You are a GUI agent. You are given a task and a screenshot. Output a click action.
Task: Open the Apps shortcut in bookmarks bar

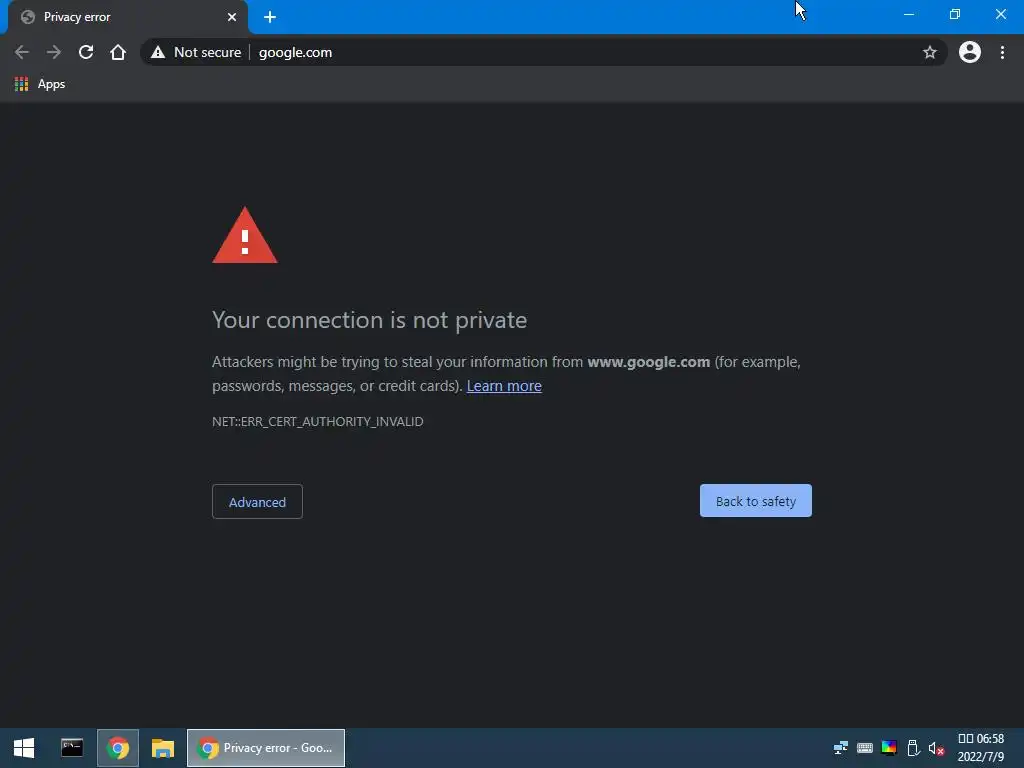point(40,84)
